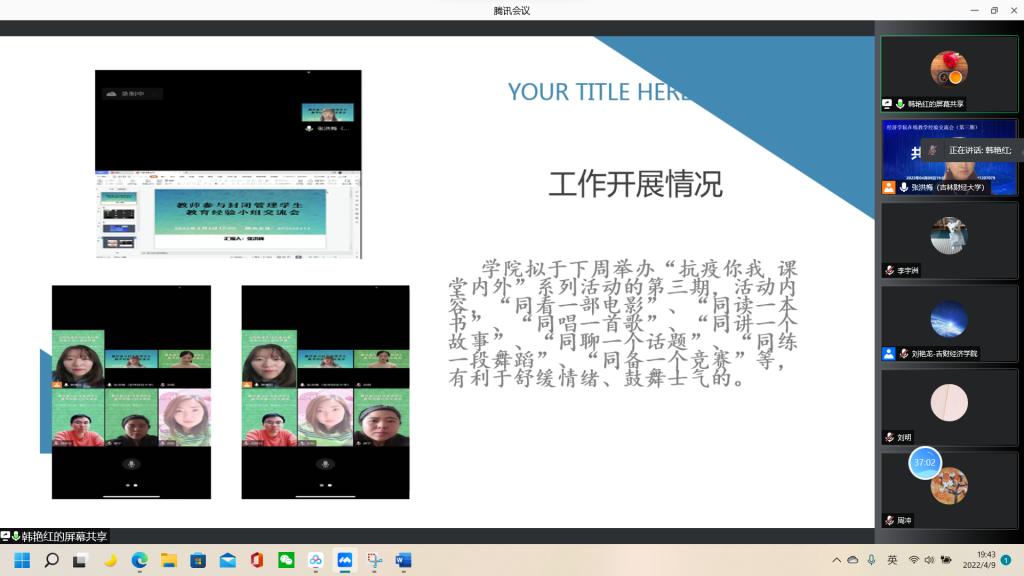Image resolution: width=1024 pixels, height=576 pixels.
Task: Open WeChat from the taskbar
Action: pyautogui.click(x=286, y=560)
